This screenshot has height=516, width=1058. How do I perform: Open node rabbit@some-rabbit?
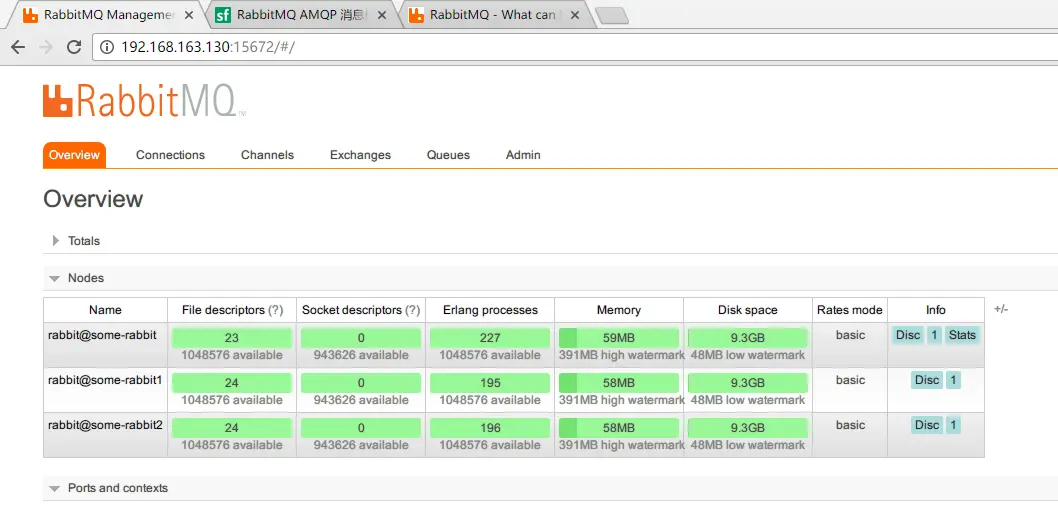(103, 335)
